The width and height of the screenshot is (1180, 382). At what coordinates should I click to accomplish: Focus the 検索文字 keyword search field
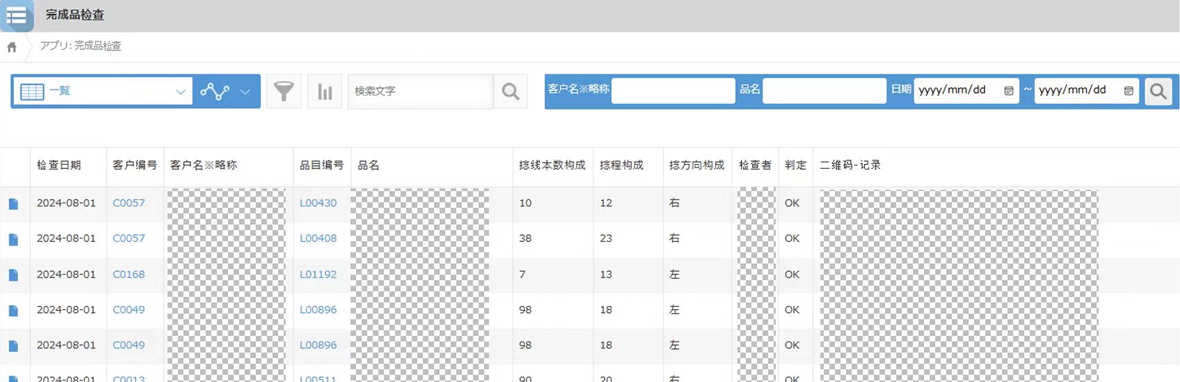tap(420, 91)
